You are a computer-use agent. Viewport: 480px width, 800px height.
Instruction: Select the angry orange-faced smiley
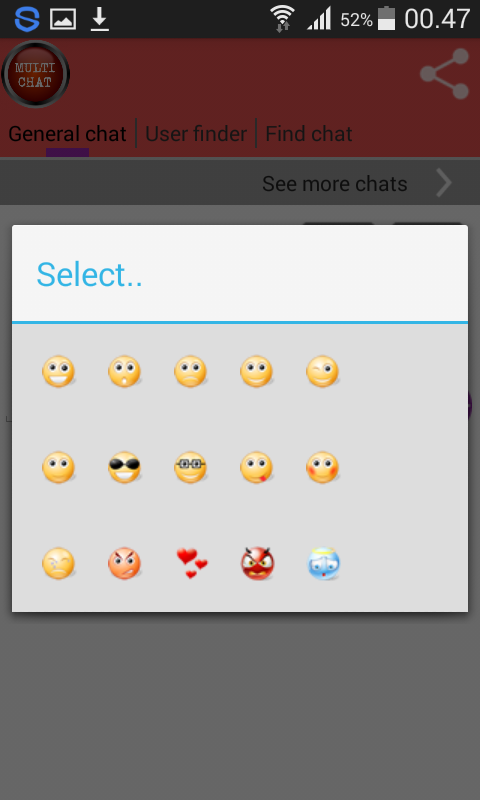[124, 563]
